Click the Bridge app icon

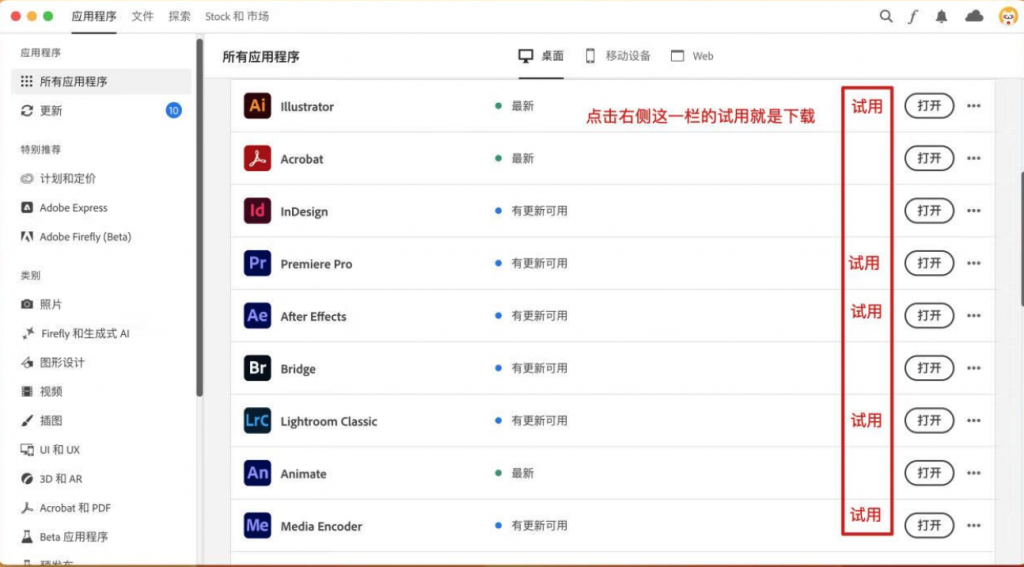coord(257,368)
